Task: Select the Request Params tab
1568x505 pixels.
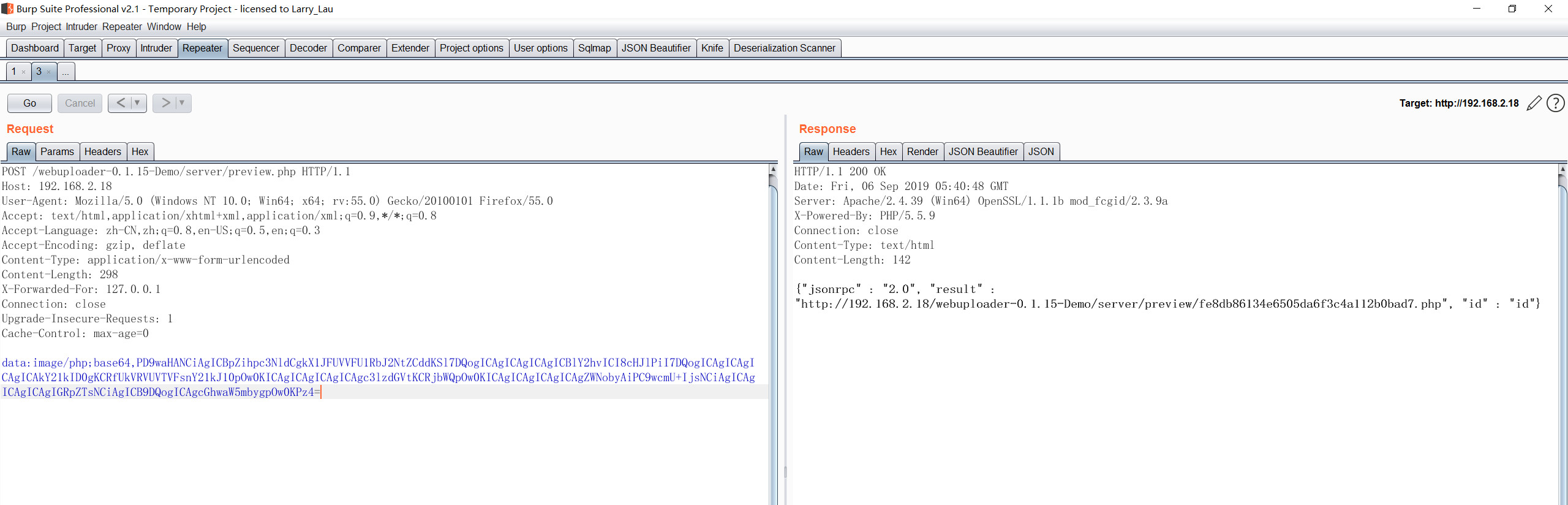Action: click(57, 152)
